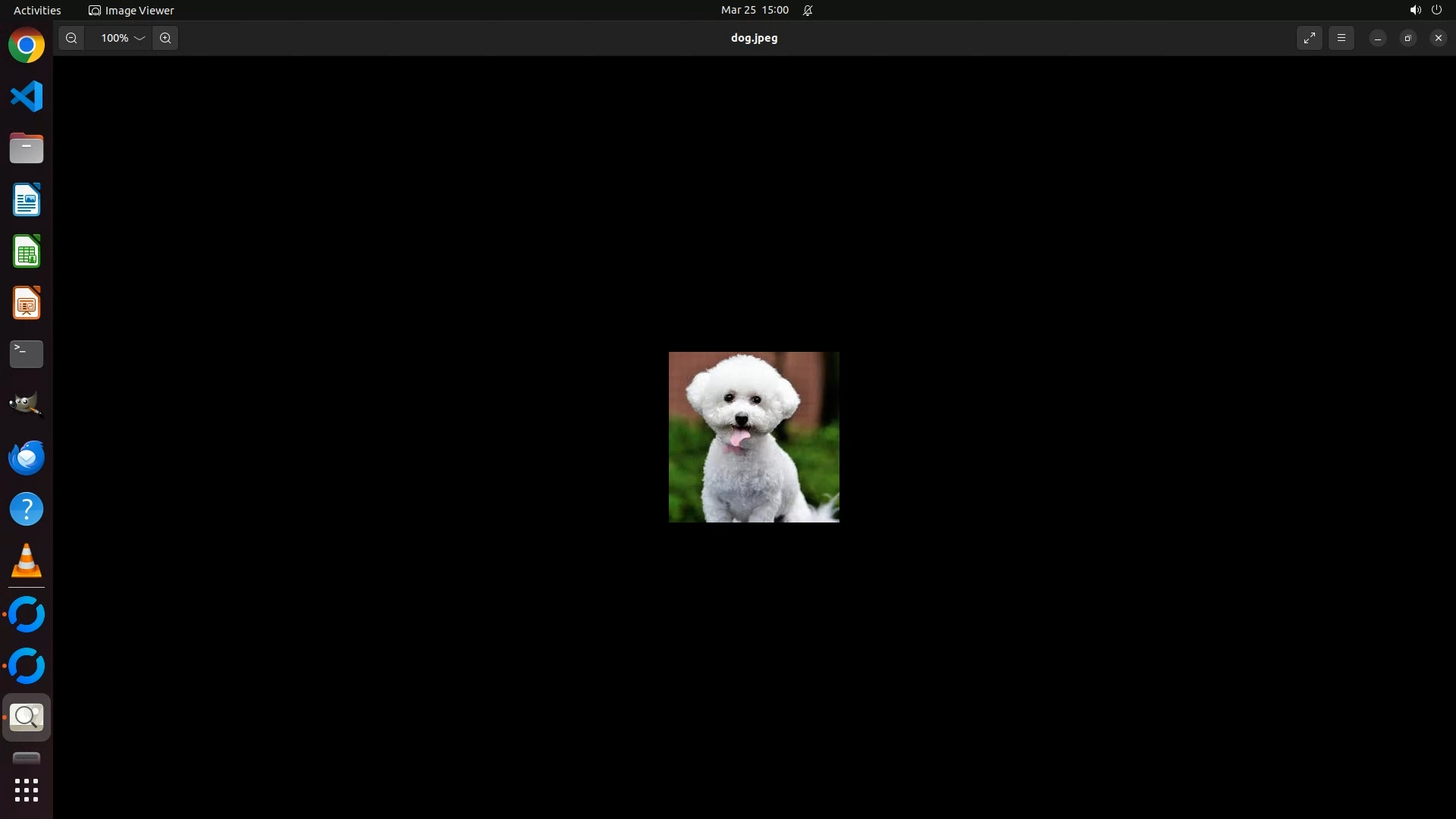This screenshot has height=819, width=1456.
Task: Toggle the do-not-disturb notification bell
Action: [808, 10]
